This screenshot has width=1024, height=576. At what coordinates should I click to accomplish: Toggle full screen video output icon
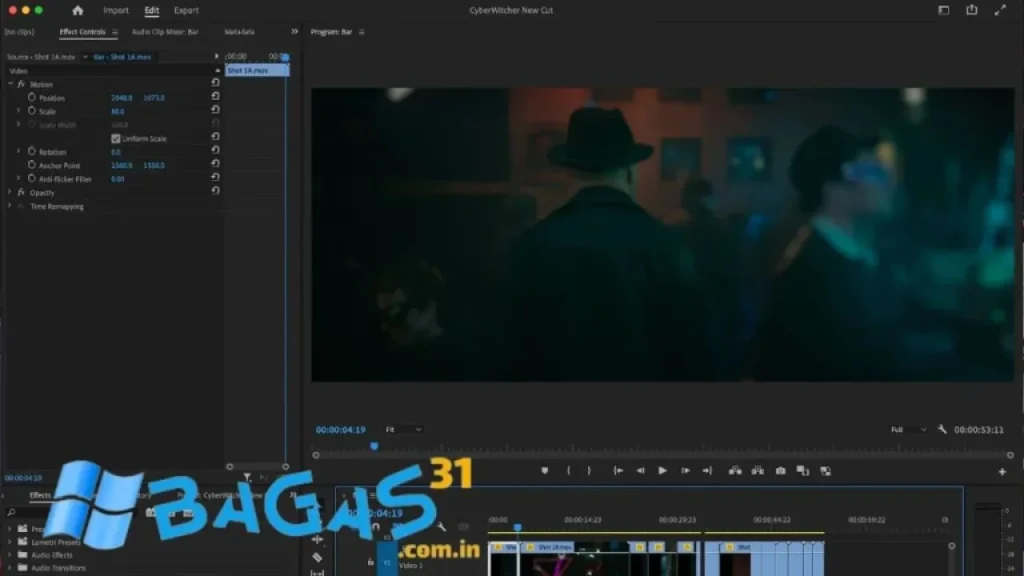click(1000, 10)
